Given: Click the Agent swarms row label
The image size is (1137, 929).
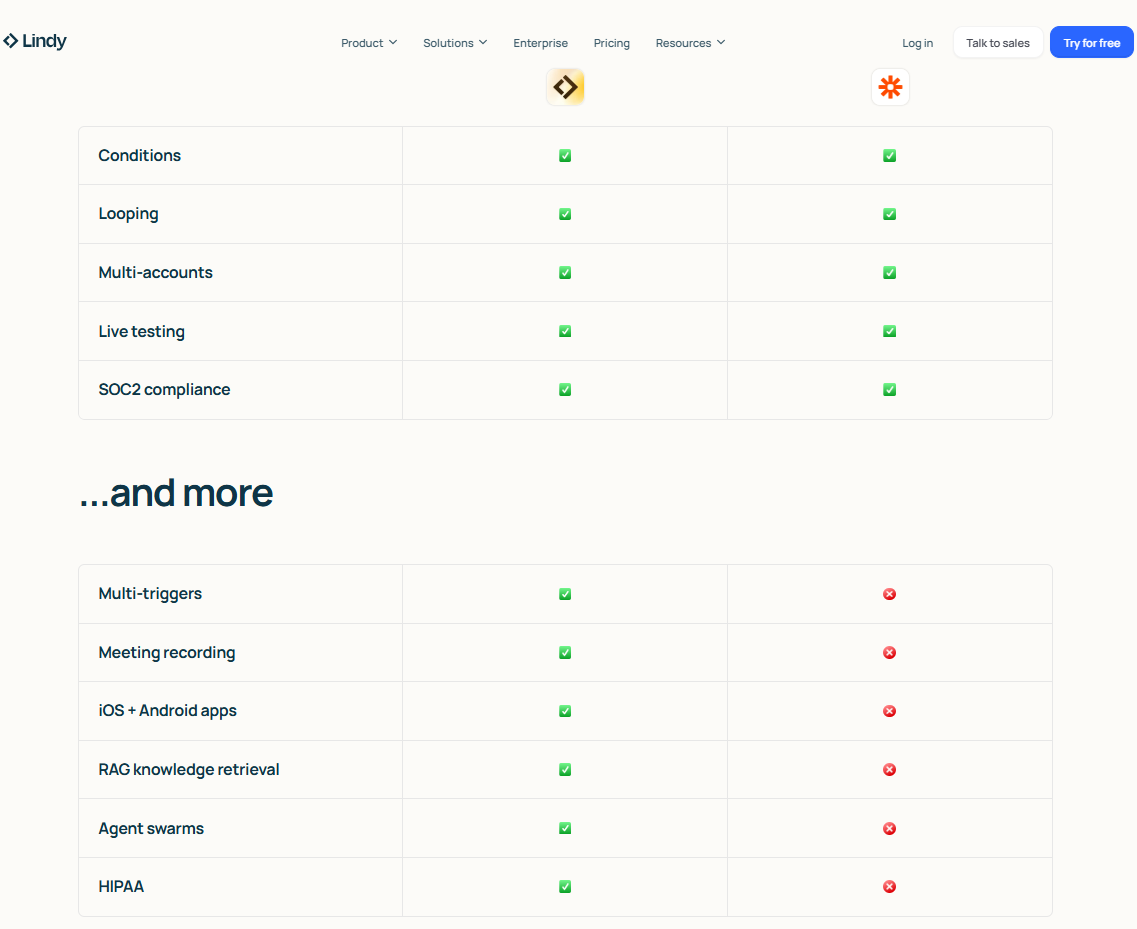Looking at the screenshot, I should point(151,828).
